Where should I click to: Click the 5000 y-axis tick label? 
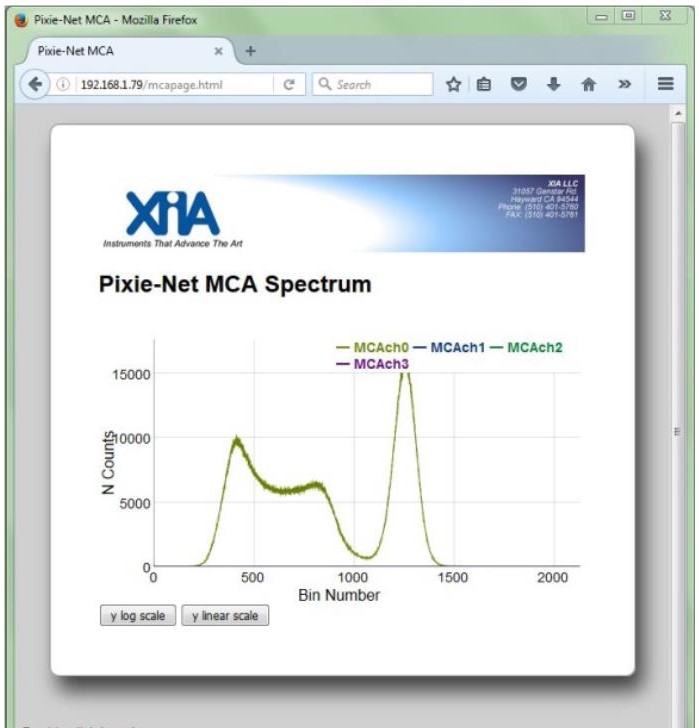click(x=135, y=503)
